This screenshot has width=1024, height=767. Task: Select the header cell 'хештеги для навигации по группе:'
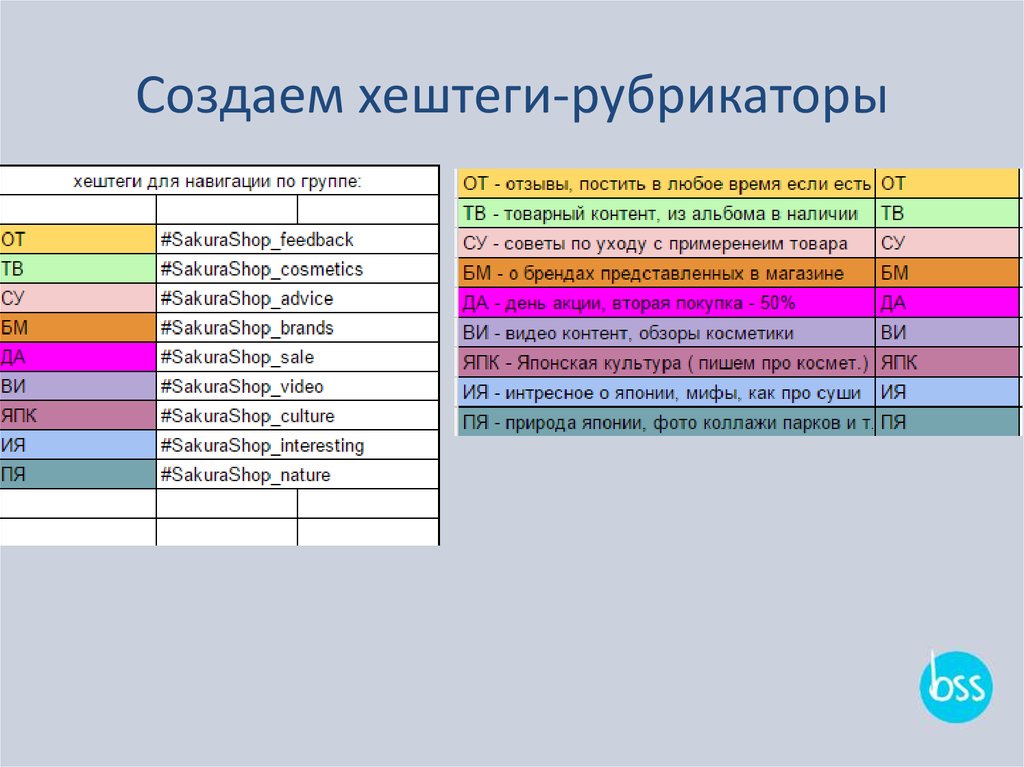pyautogui.click(x=219, y=181)
